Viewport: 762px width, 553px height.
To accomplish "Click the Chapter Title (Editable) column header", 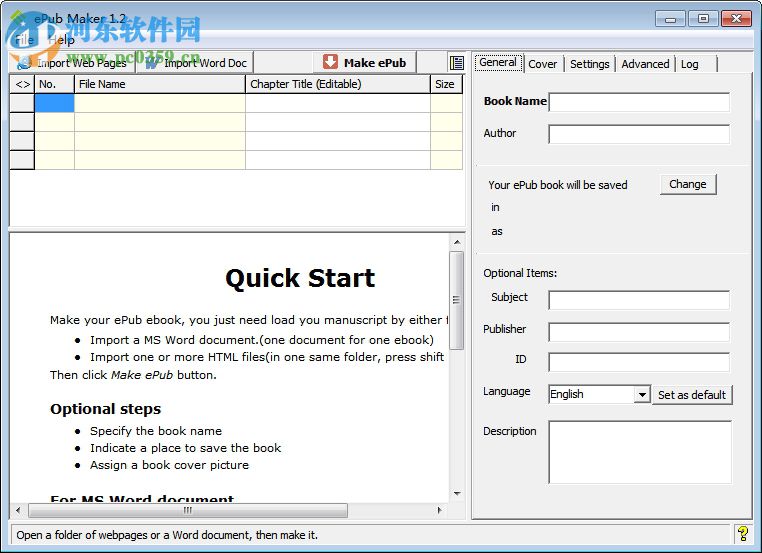I will (338, 84).
